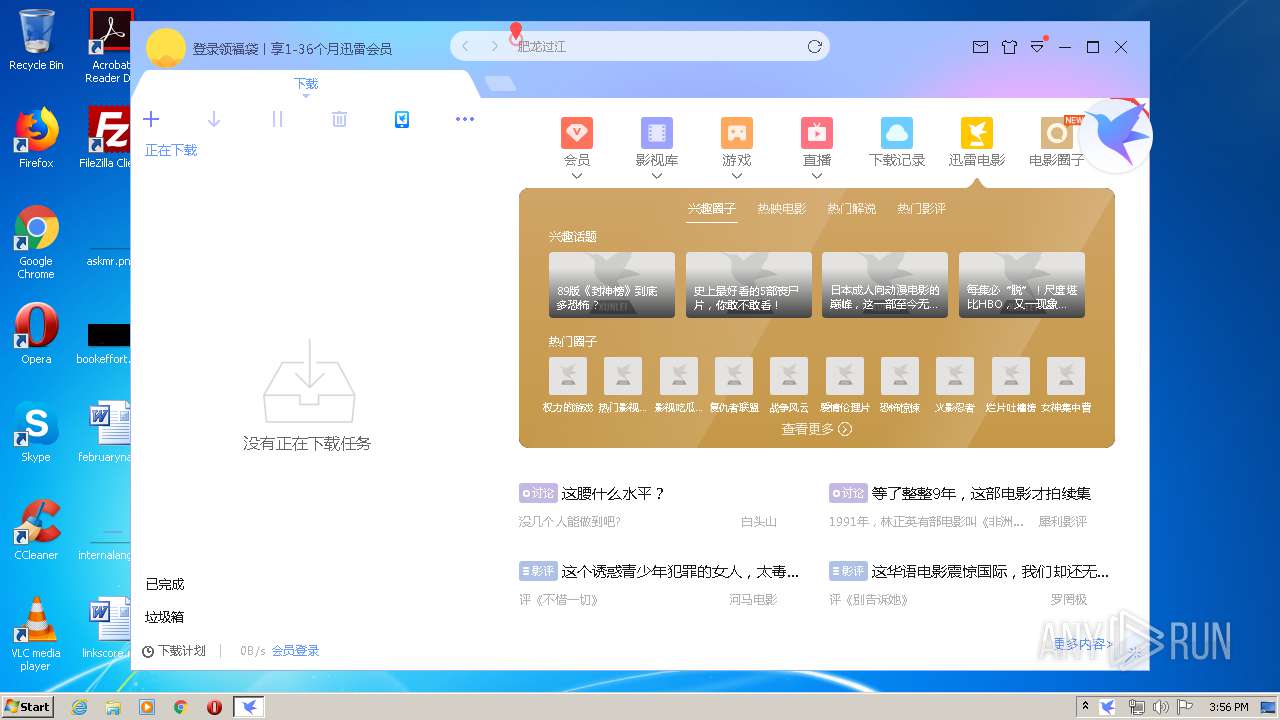Viewport: 1280px width, 720px height.
Task: Select the 下载 tab
Action: point(306,84)
